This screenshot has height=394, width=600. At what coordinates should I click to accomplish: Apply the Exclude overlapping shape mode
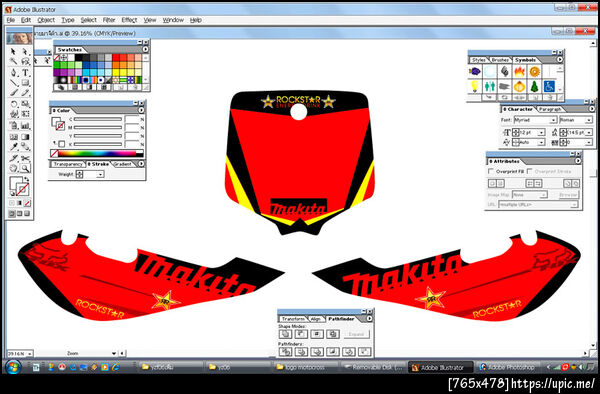click(333, 334)
